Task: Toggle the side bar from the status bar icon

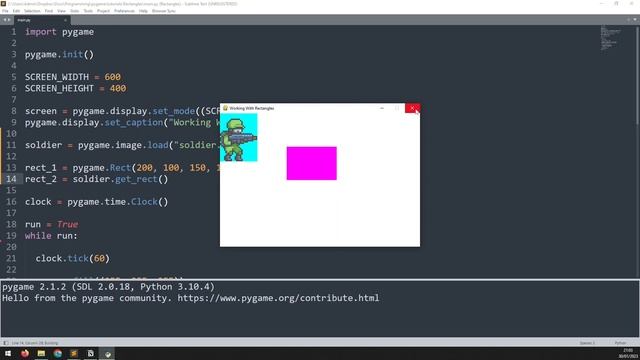Action: point(6,343)
